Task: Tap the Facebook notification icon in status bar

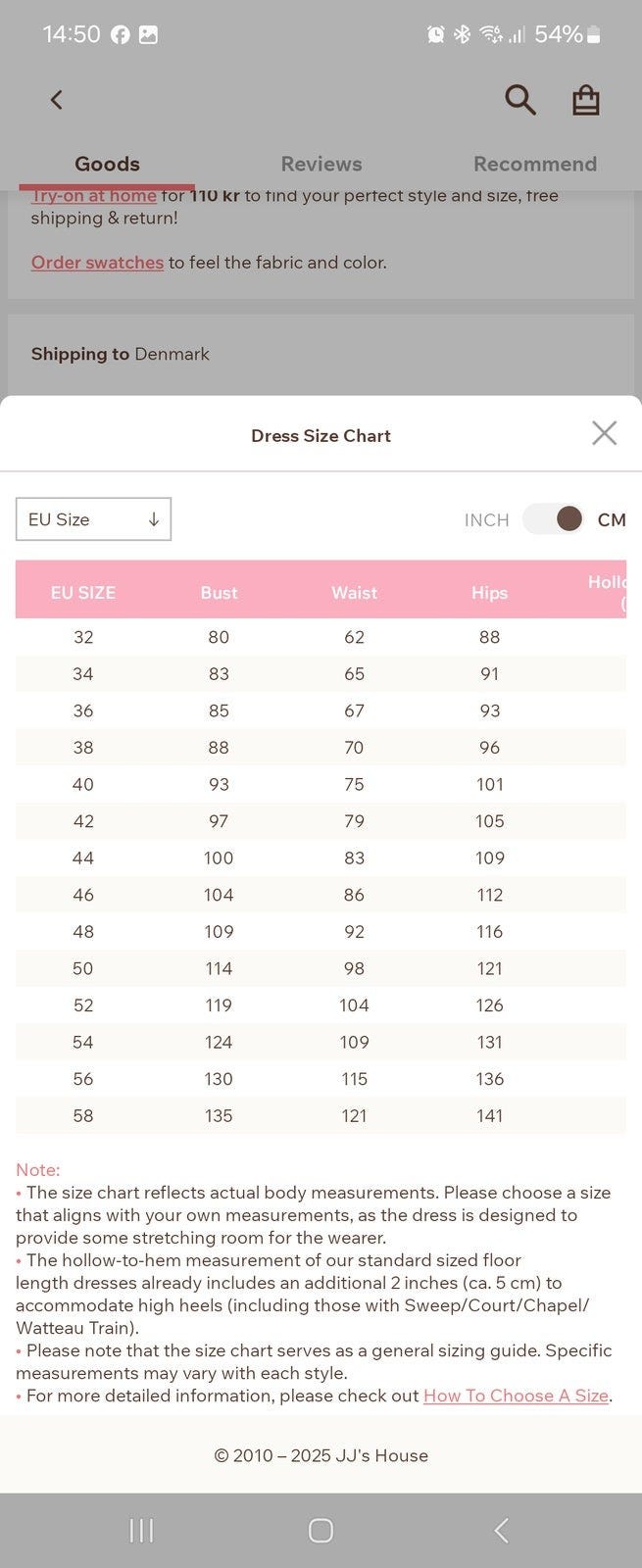Action: coord(121,35)
